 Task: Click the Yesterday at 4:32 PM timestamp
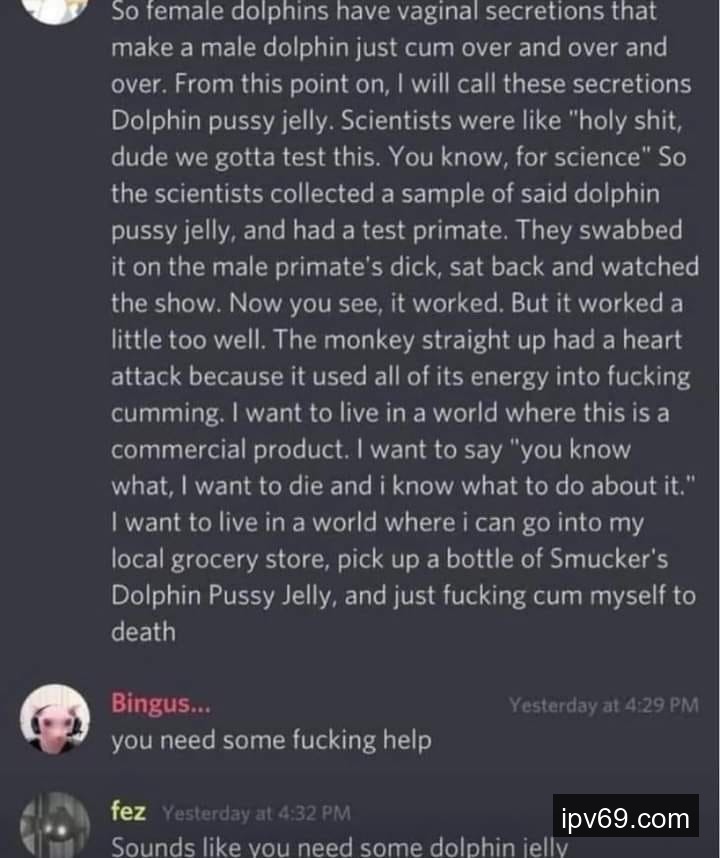click(256, 813)
